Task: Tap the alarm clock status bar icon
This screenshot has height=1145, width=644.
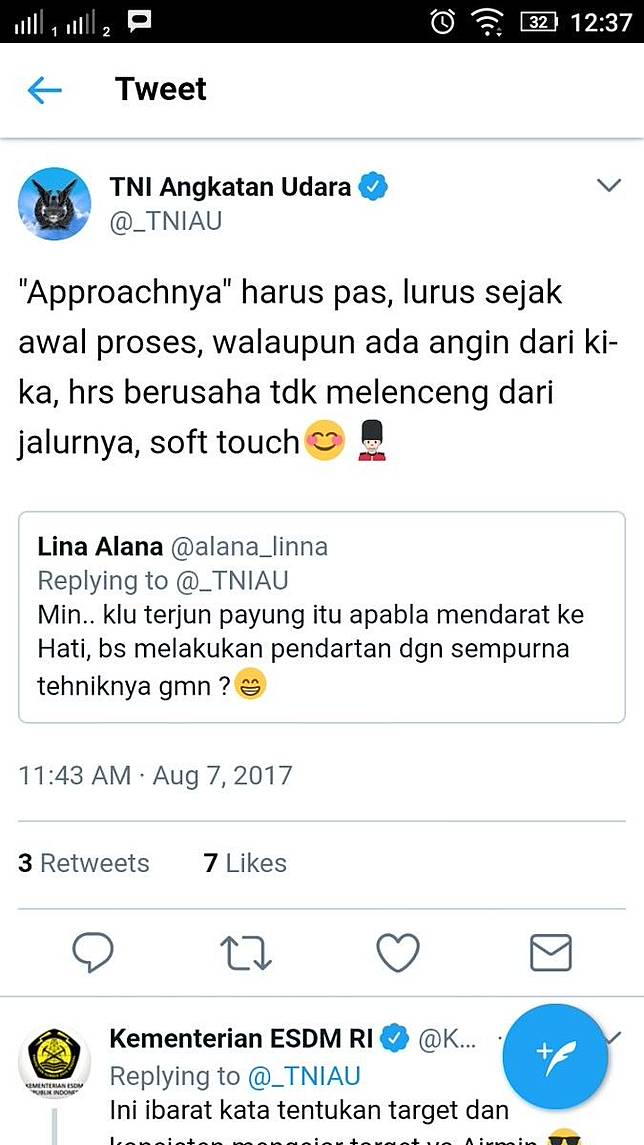Action: tap(442, 22)
